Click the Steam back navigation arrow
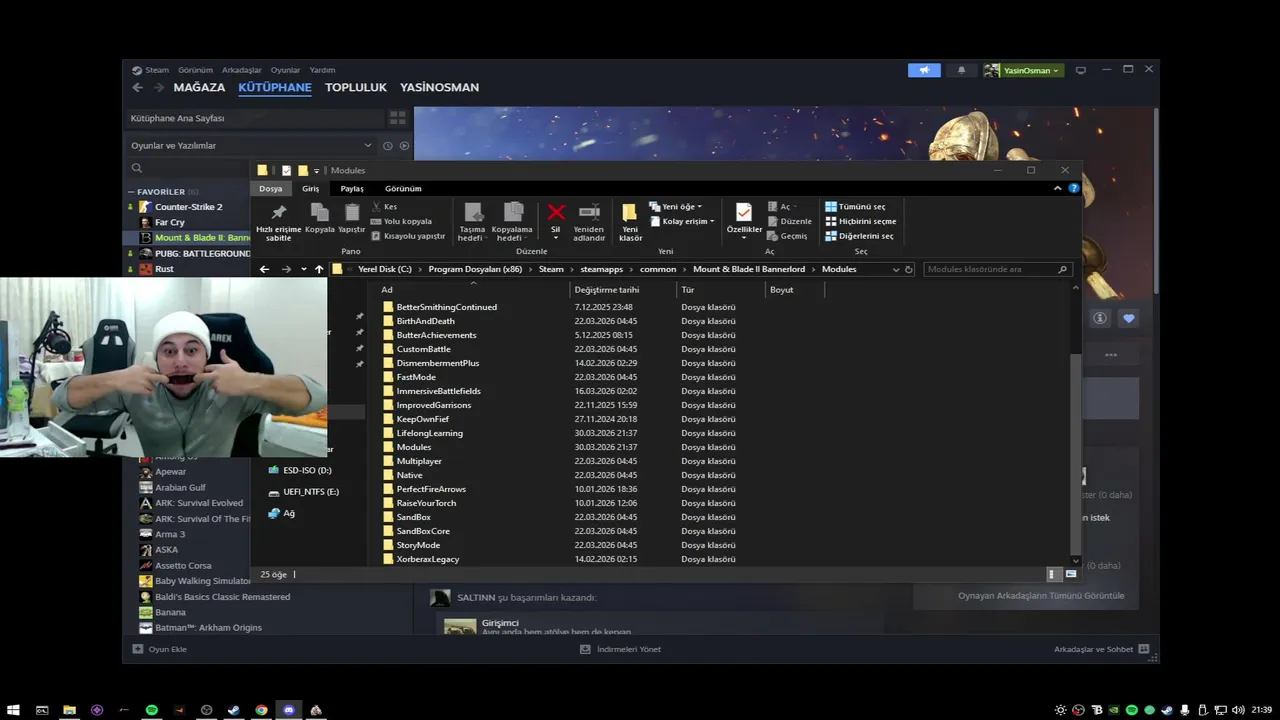1280x720 pixels. (x=138, y=87)
